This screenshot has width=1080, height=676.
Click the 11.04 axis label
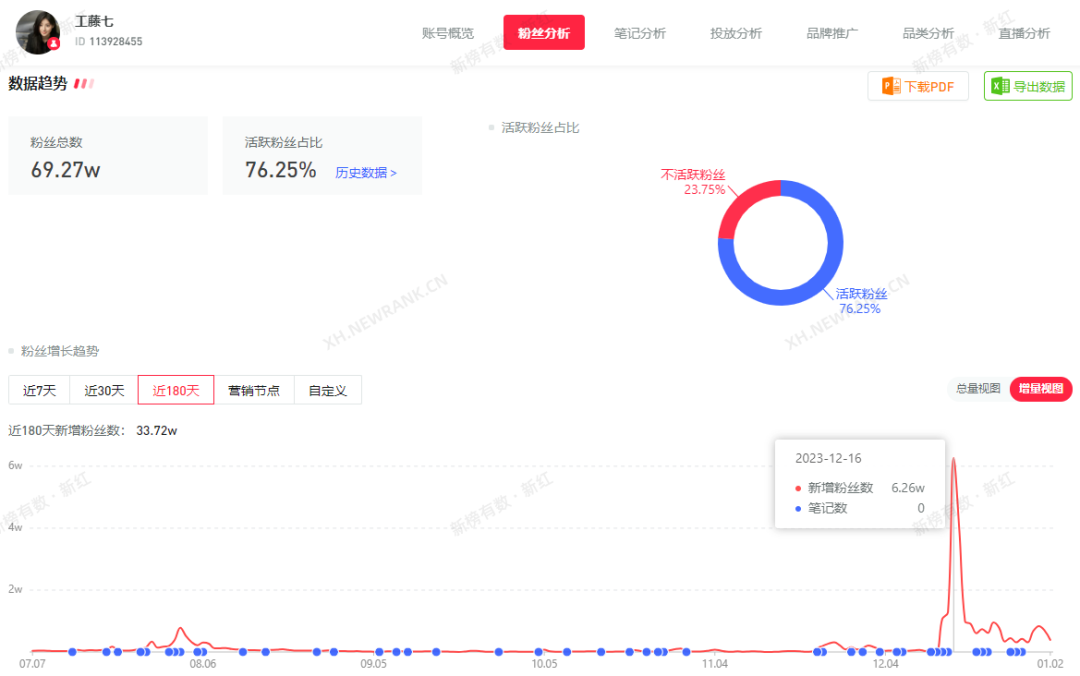tap(715, 664)
